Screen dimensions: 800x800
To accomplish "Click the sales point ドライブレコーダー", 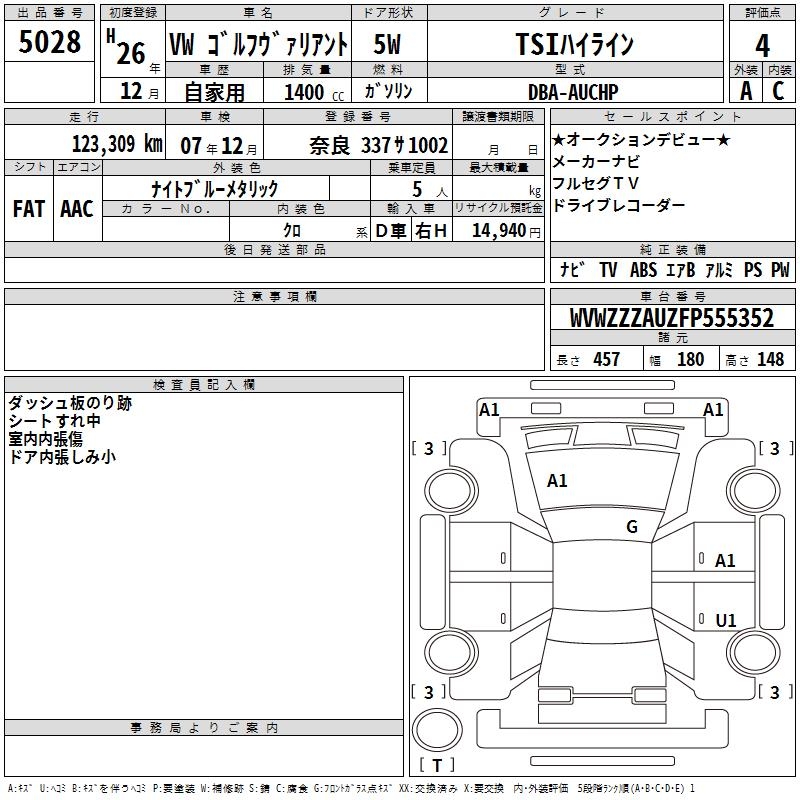I will [618, 205].
